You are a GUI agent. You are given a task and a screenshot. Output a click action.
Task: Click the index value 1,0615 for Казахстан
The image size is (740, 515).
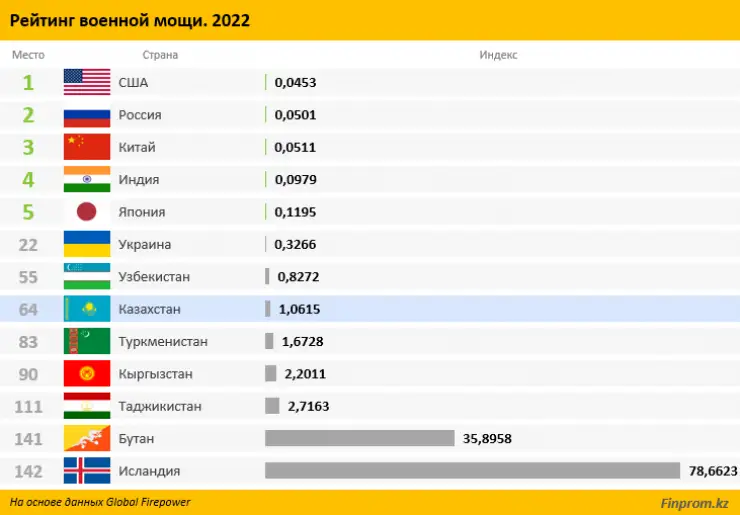click(299, 309)
